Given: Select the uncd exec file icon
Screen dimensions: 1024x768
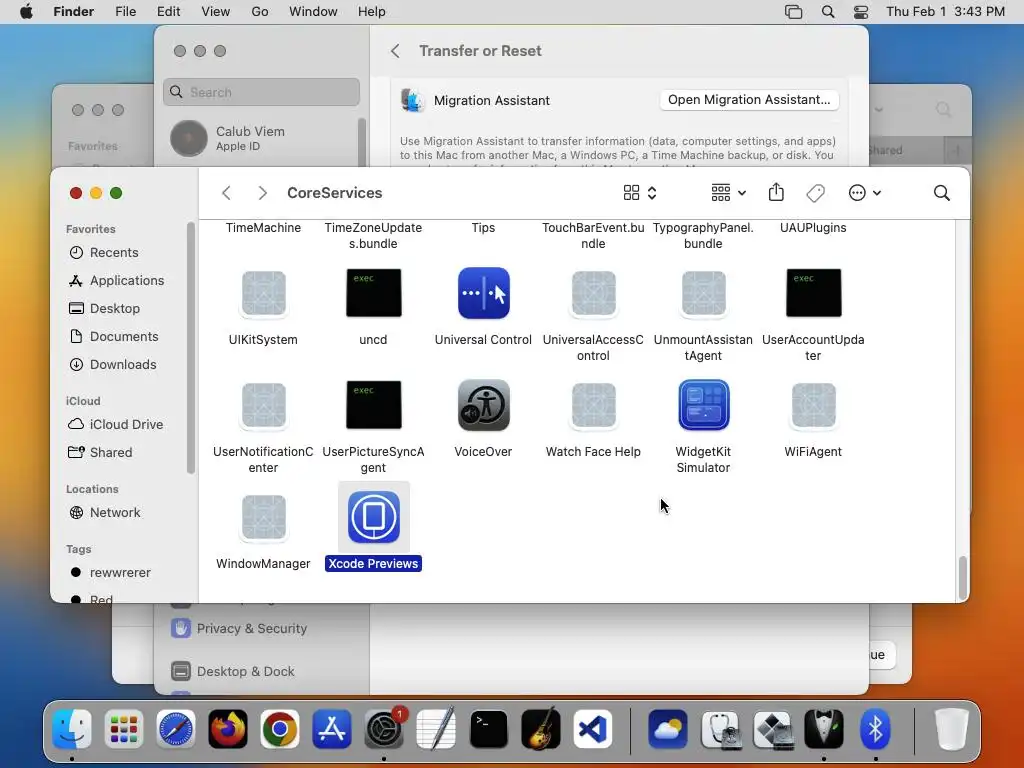Looking at the screenshot, I should (x=374, y=293).
